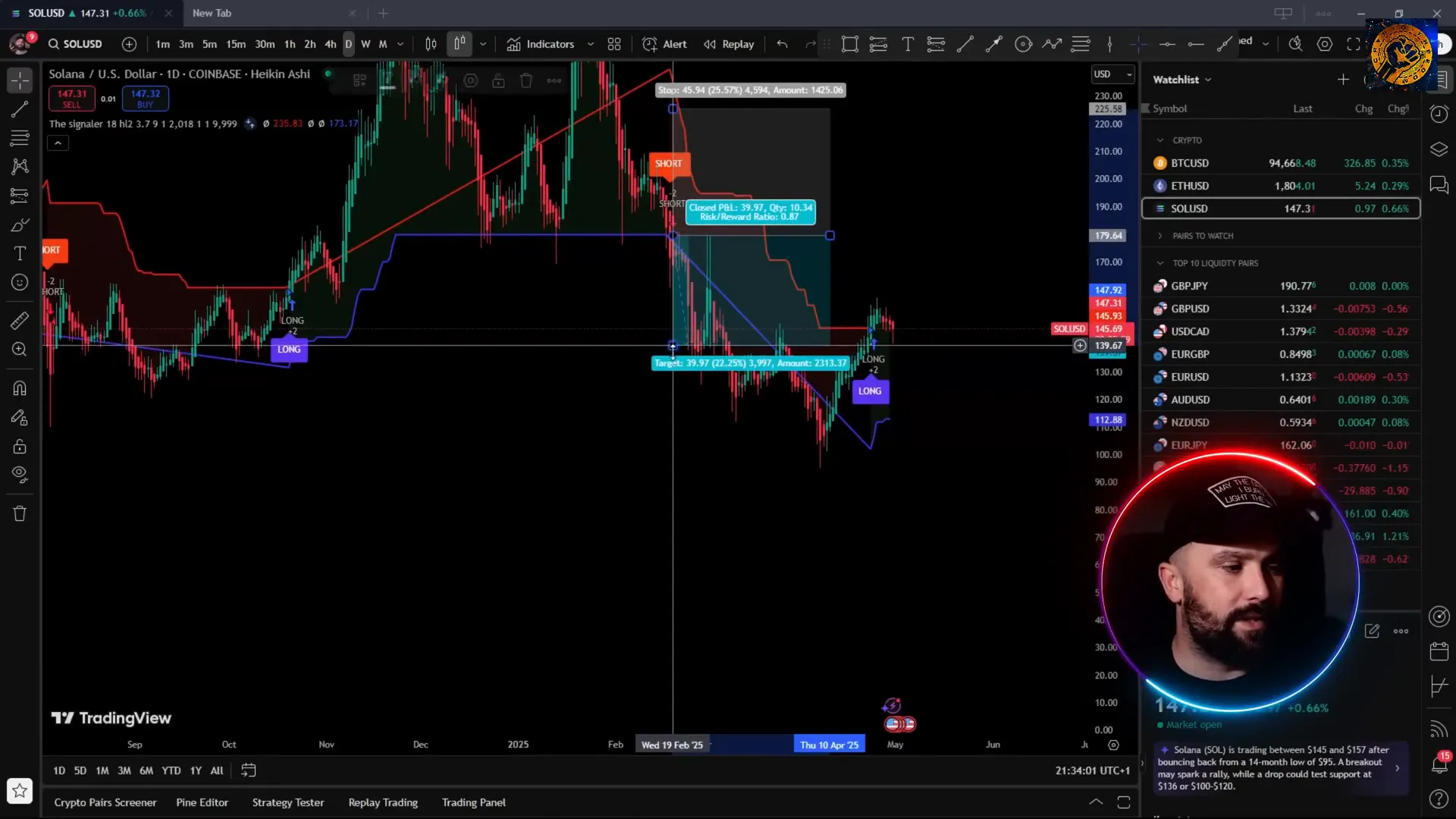Select the brush drawing tool

tap(20, 225)
